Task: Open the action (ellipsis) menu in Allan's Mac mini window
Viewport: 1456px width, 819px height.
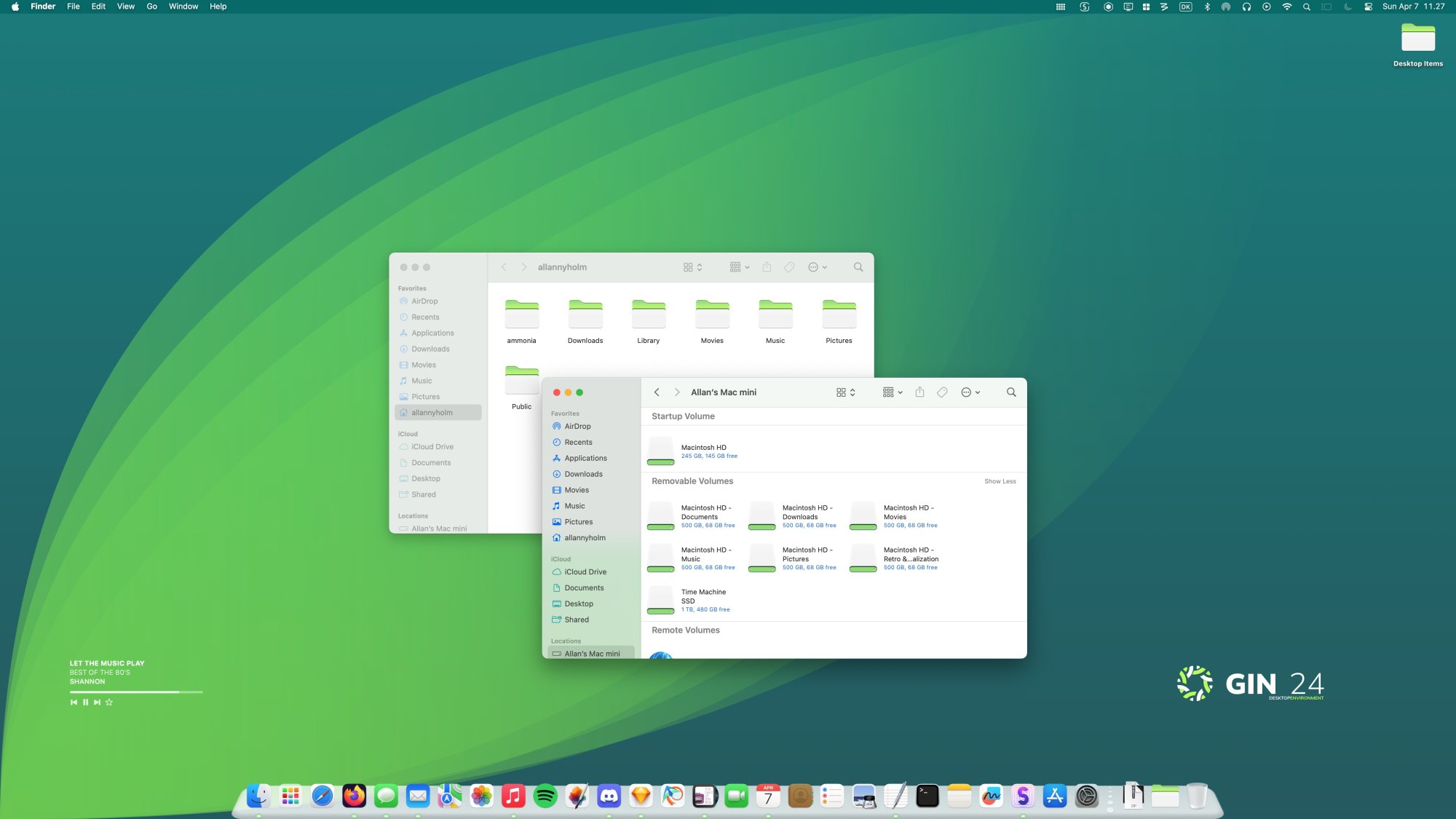Action: 970,392
